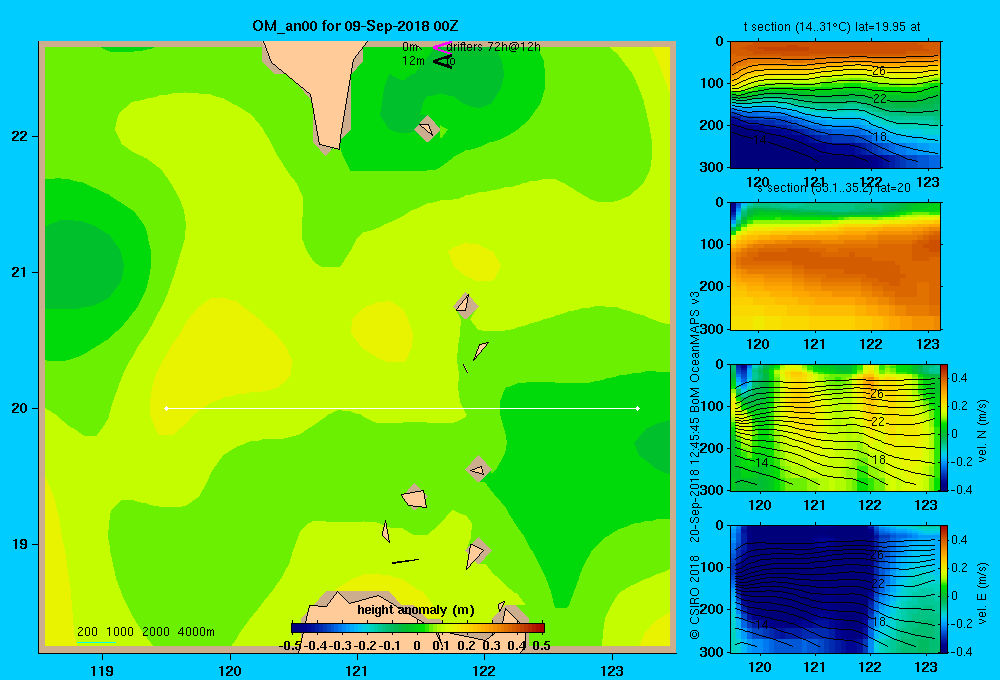
Task: Click the '0.5' maximum on height anomaly scale
Action: [541, 646]
